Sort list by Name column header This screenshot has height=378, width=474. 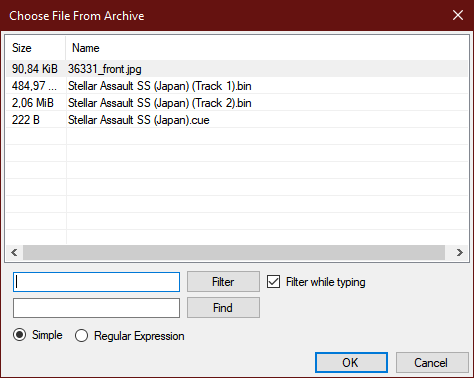click(267, 48)
